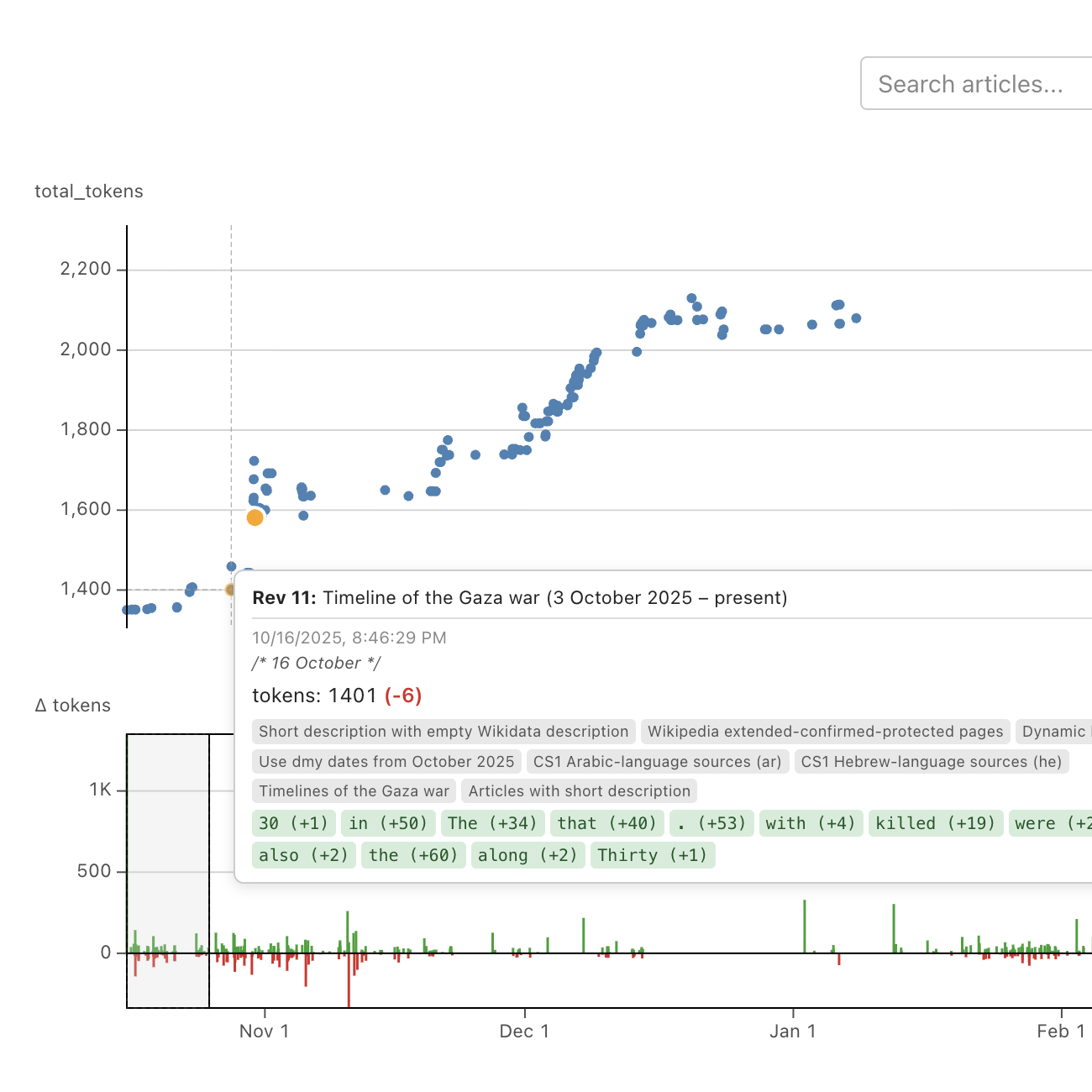Select the 'in (+50)' token chip
This screenshot has width=1092, height=1092.
click(x=388, y=823)
